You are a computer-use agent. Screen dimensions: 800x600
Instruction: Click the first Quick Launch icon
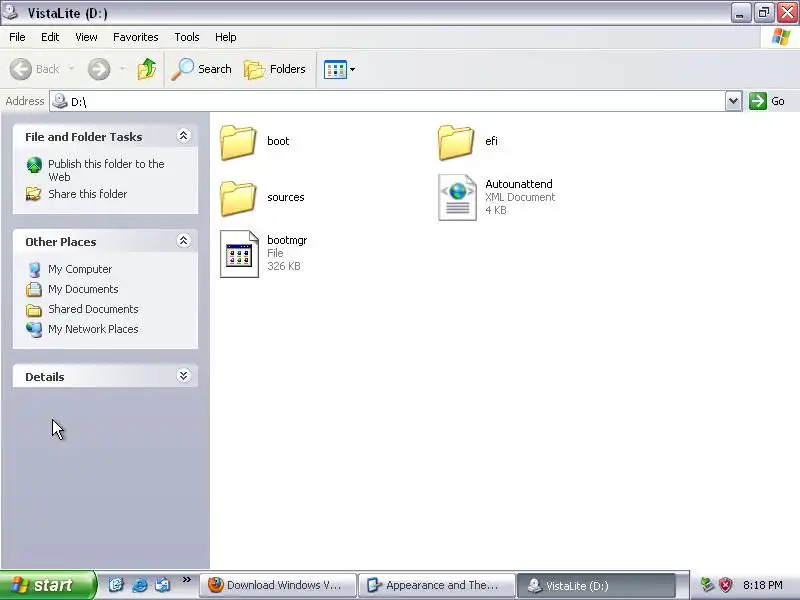pos(116,585)
